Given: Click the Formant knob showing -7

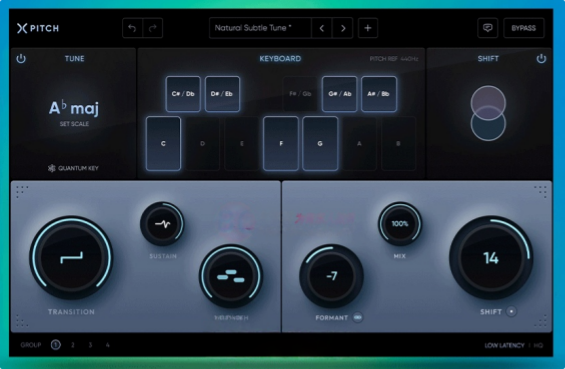Looking at the screenshot, I should [332, 276].
